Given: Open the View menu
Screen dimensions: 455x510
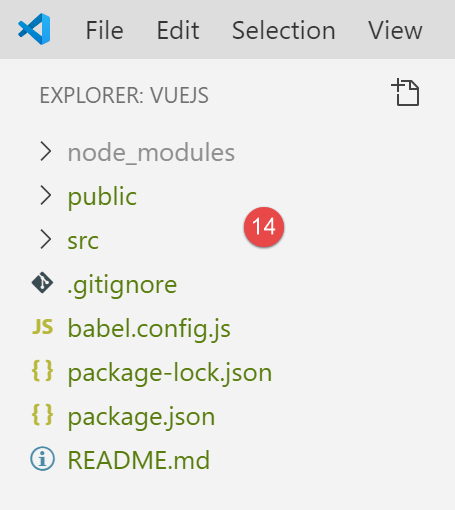Looking at the screenshot, I should click(395, 30).
